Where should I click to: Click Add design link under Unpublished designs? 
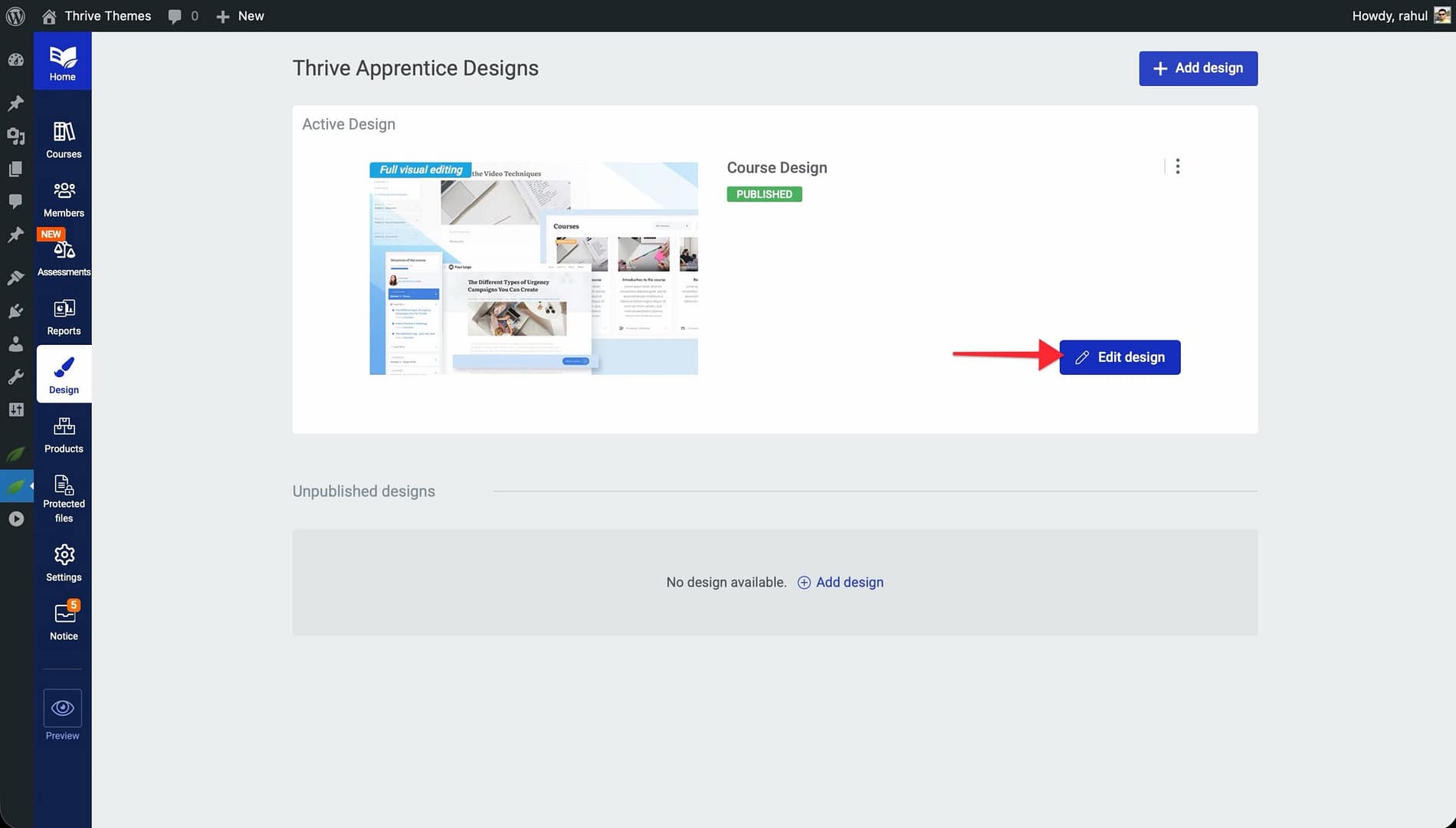point(841,582)
